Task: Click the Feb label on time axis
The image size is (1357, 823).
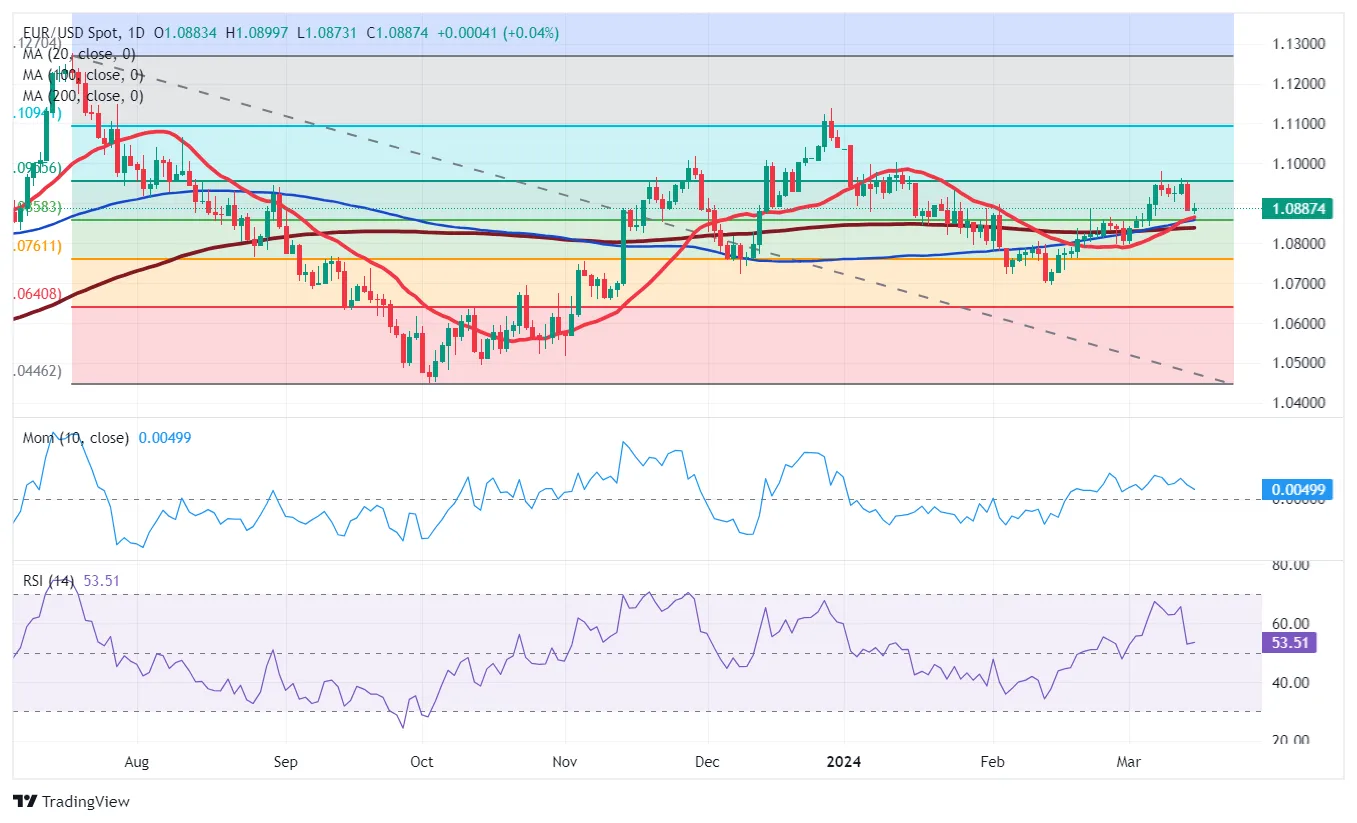Action: click(992, 762)
